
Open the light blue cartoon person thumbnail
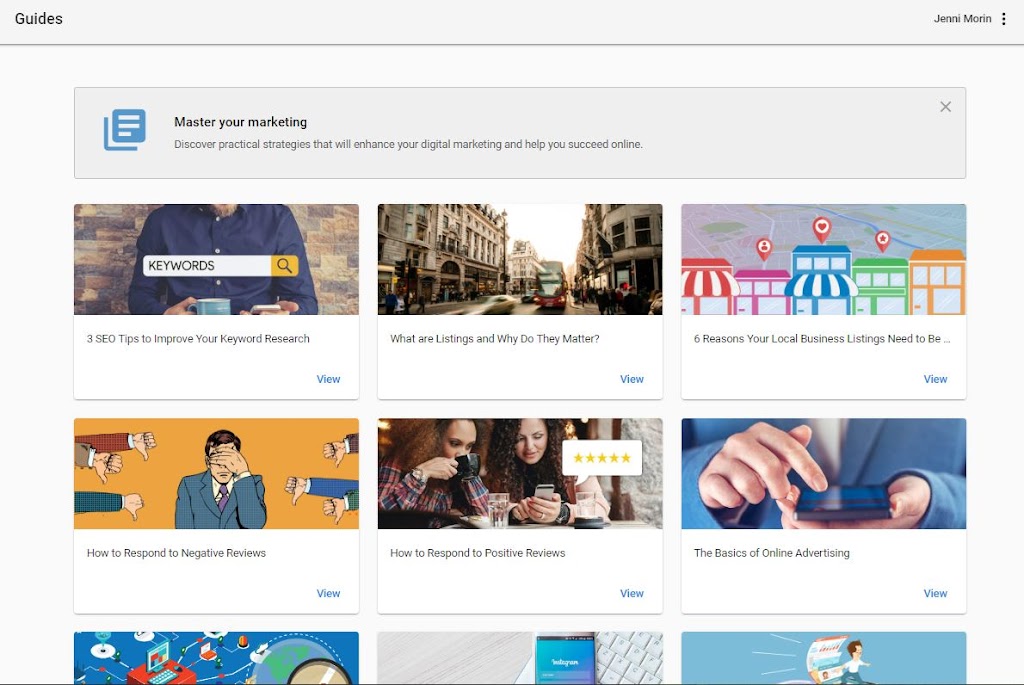click(x=824, y=658)
